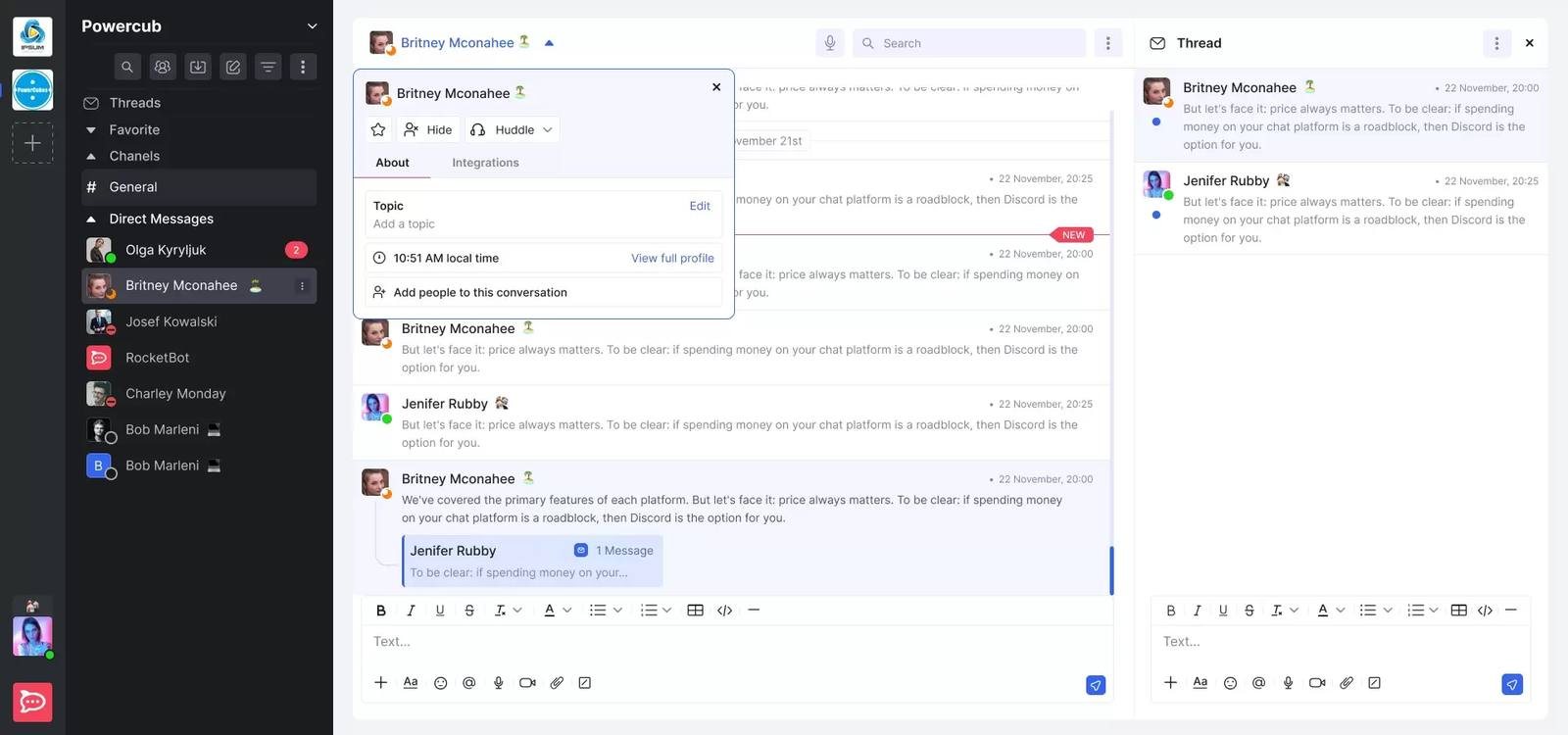Click the compose new message icon
The width and height of the screenshot is (1568, 735).
tap(233, 67)
